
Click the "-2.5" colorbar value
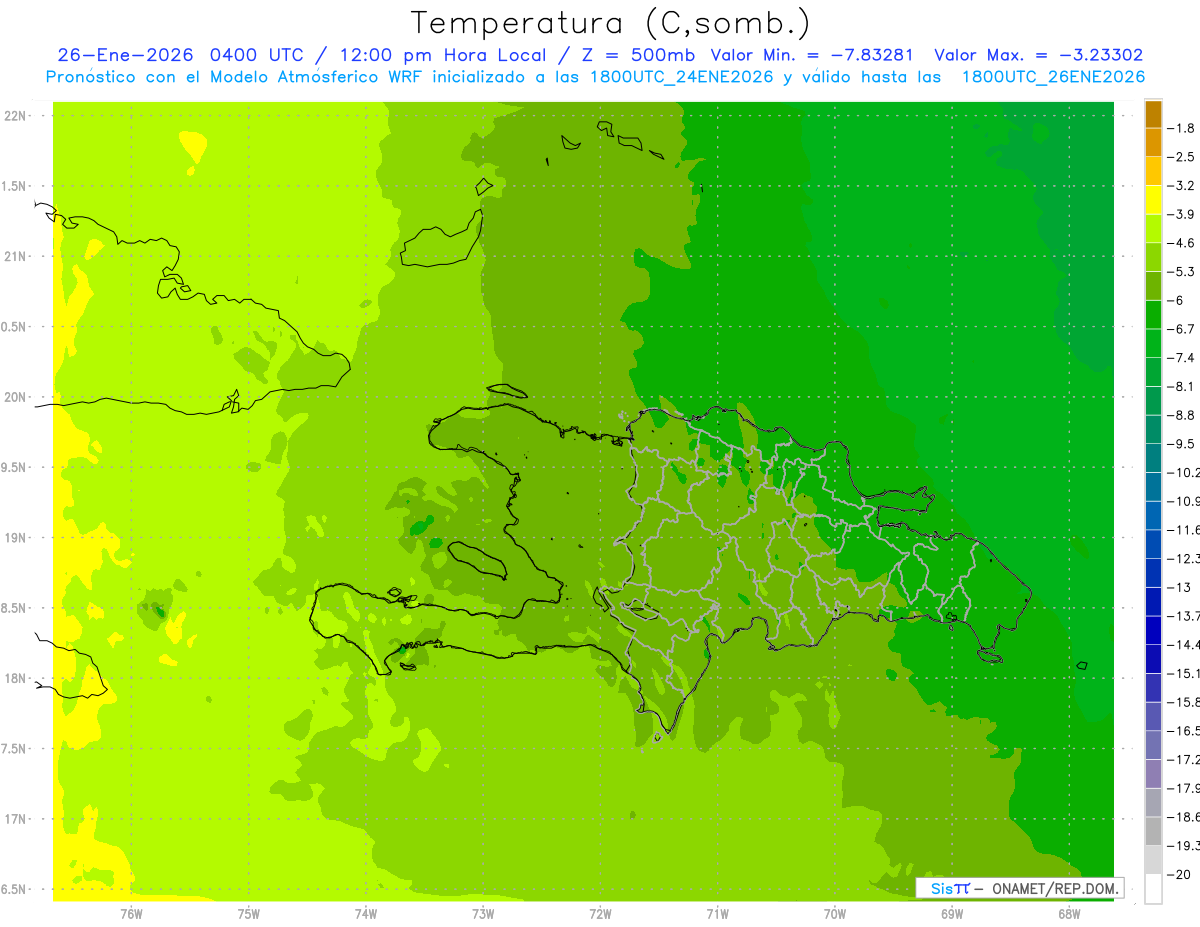pyautogui.click(x=1181, y=157)
